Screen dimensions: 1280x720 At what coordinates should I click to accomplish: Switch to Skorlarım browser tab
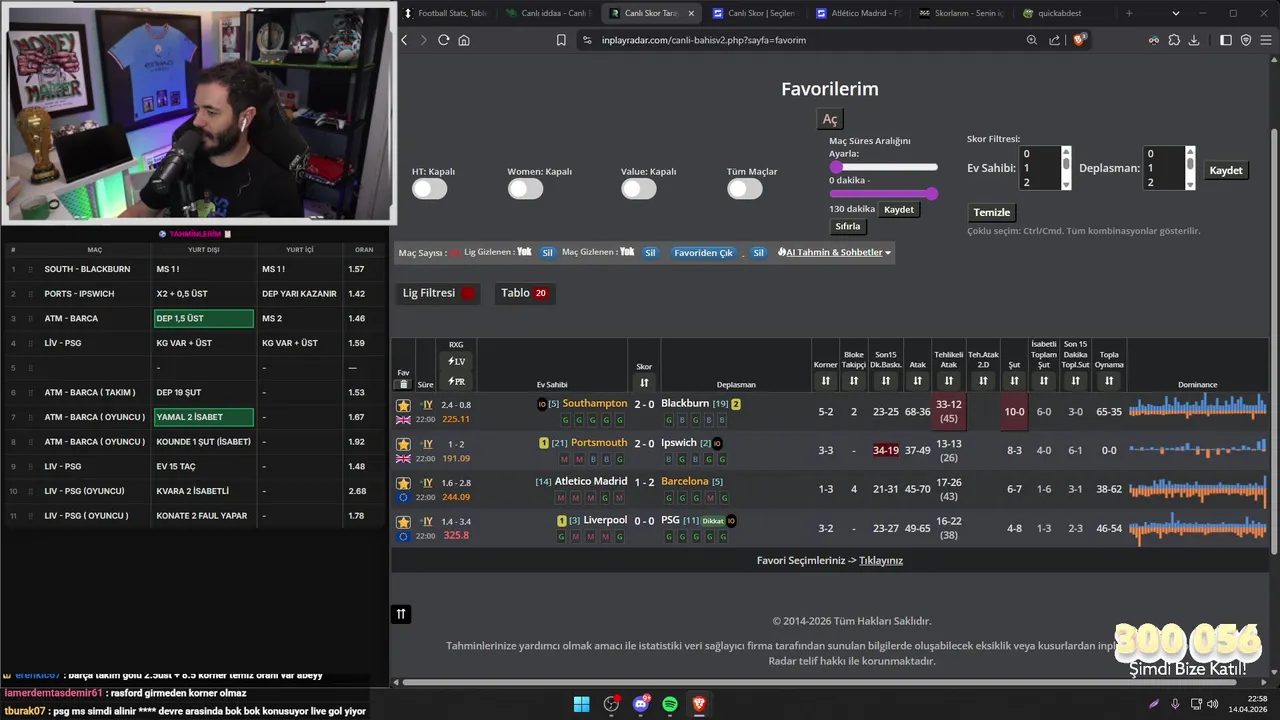coord(962,13)
